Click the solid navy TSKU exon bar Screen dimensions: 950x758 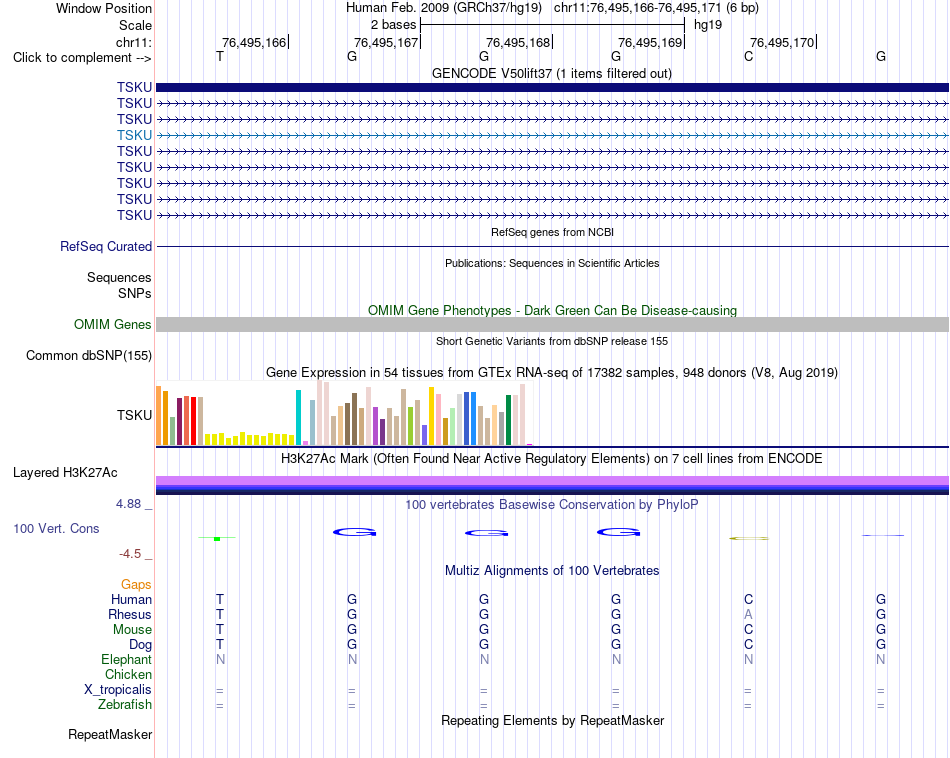point(552,87)
